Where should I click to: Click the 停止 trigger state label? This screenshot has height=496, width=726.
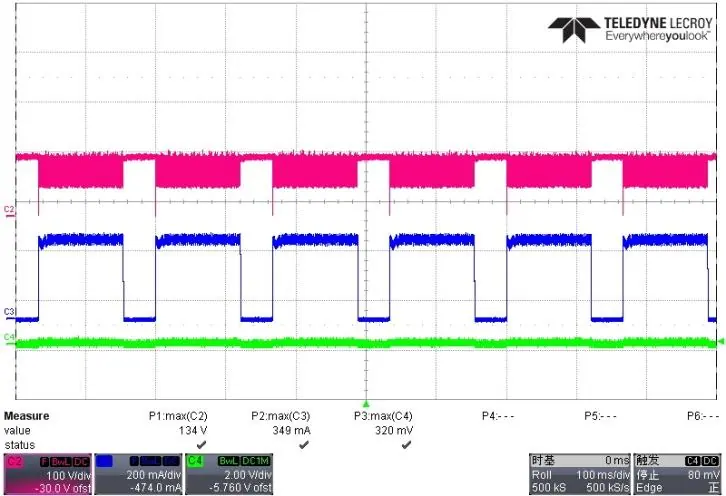coord(647,475)
